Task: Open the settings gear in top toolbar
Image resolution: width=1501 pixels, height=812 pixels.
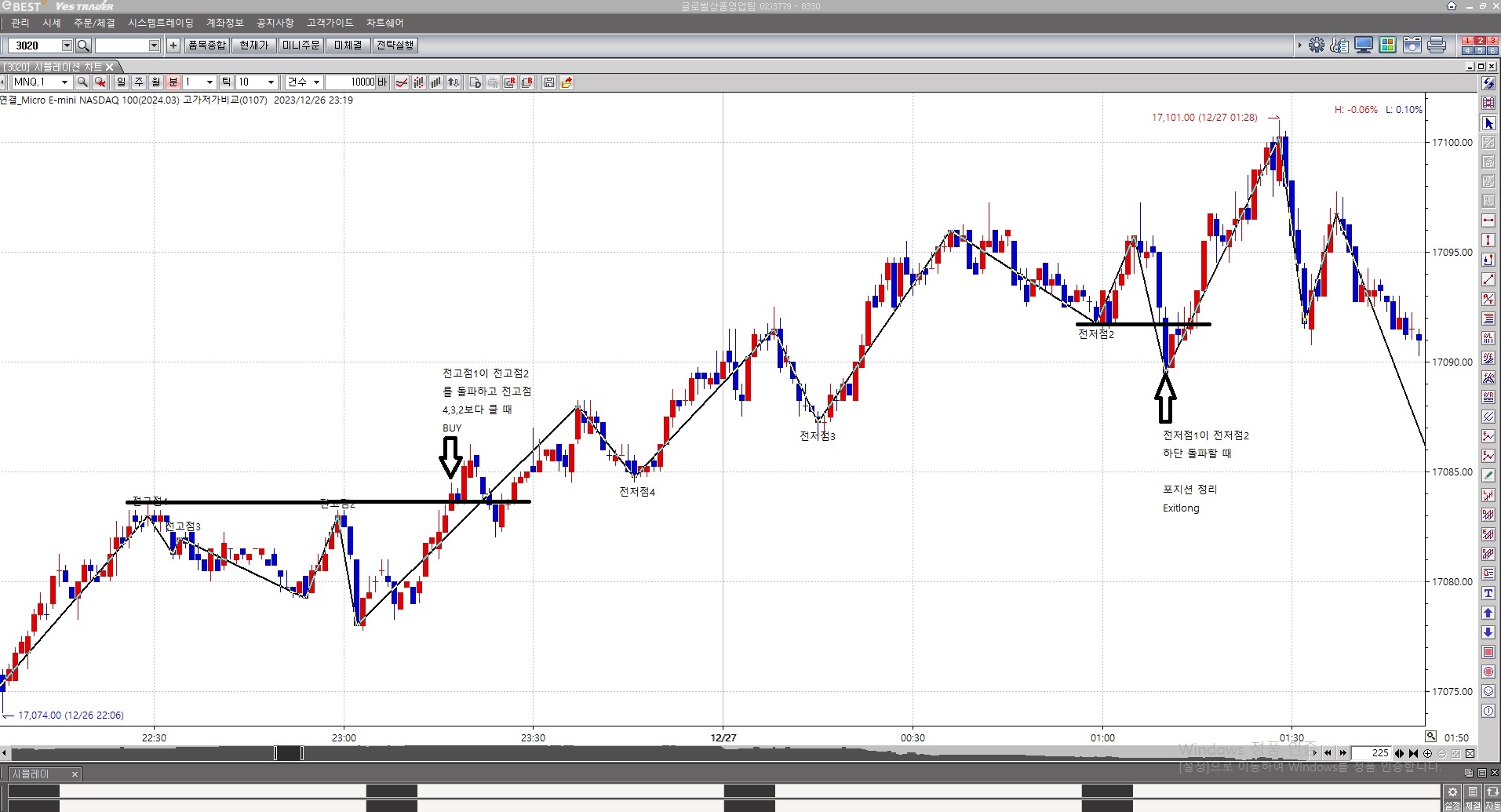Action: pos(1317,46)
